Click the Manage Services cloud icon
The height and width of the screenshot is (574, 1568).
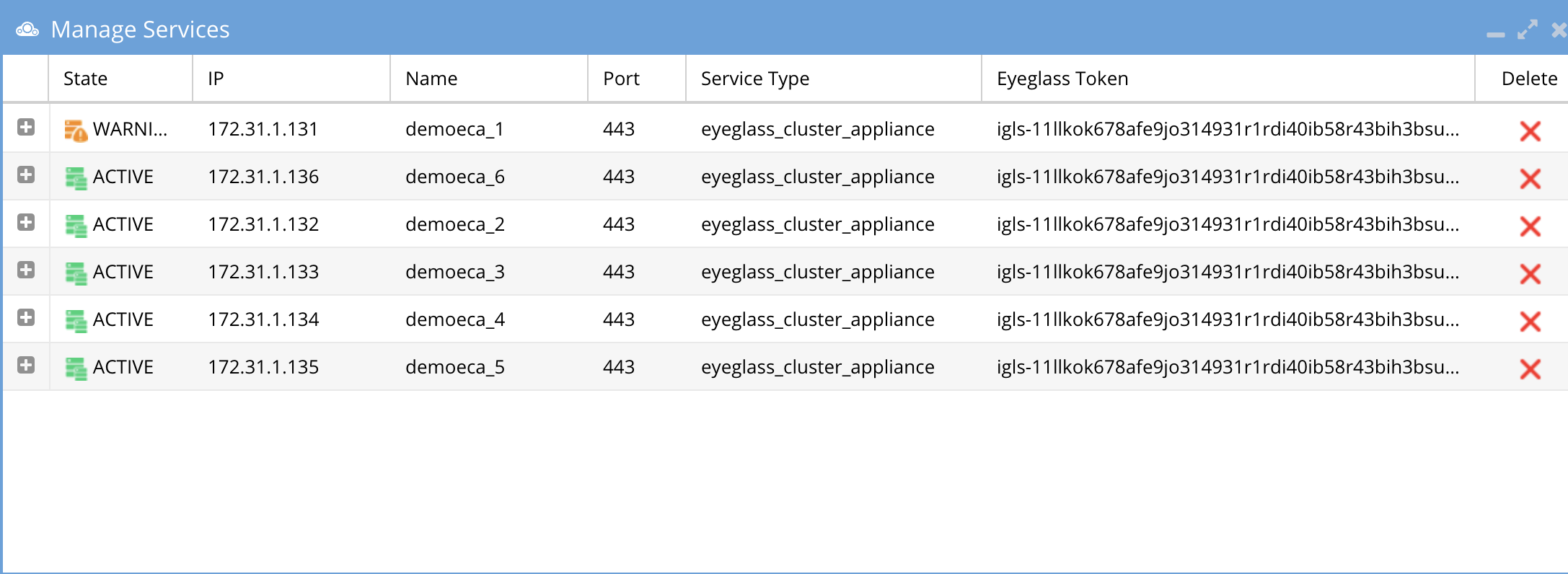point(27,30)
